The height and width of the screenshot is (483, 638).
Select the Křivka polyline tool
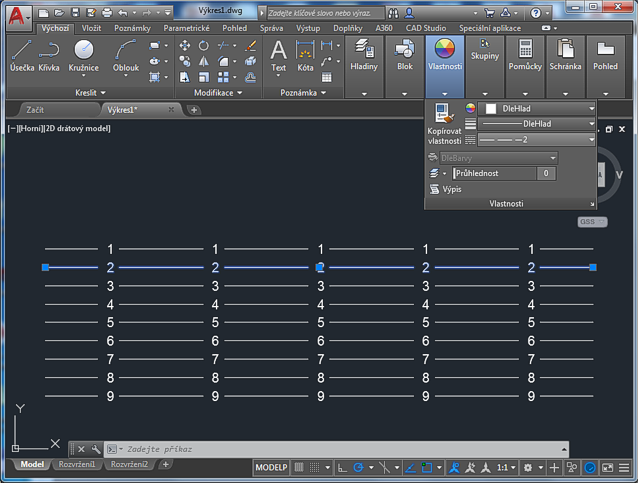[49, 56]
